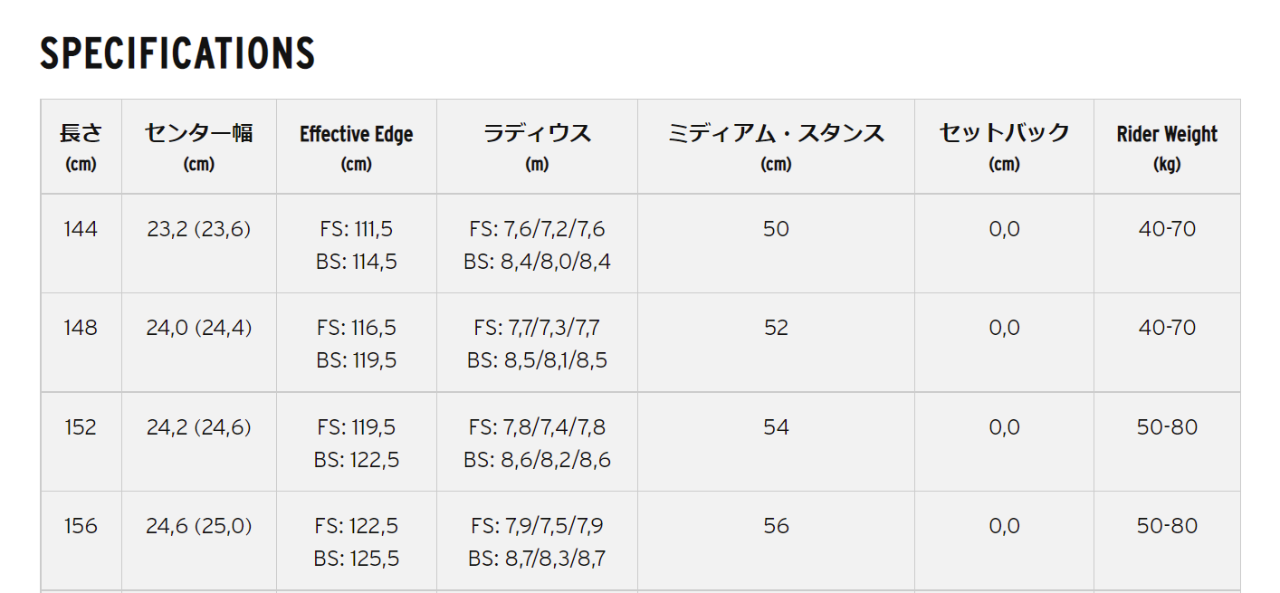This screenshot has width=1280, height=593.
Task: Select rider weight 50-80 in 152 row
Action: point(1167,427)
